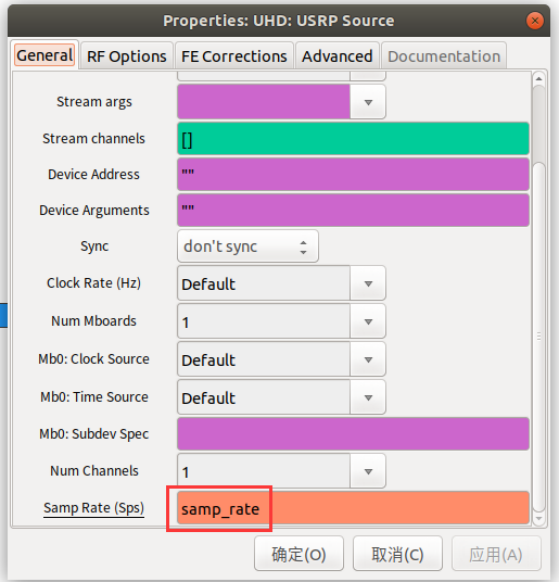Click the Stream channels input field
This screenshot has width=559, height=582.
(353, 138)
